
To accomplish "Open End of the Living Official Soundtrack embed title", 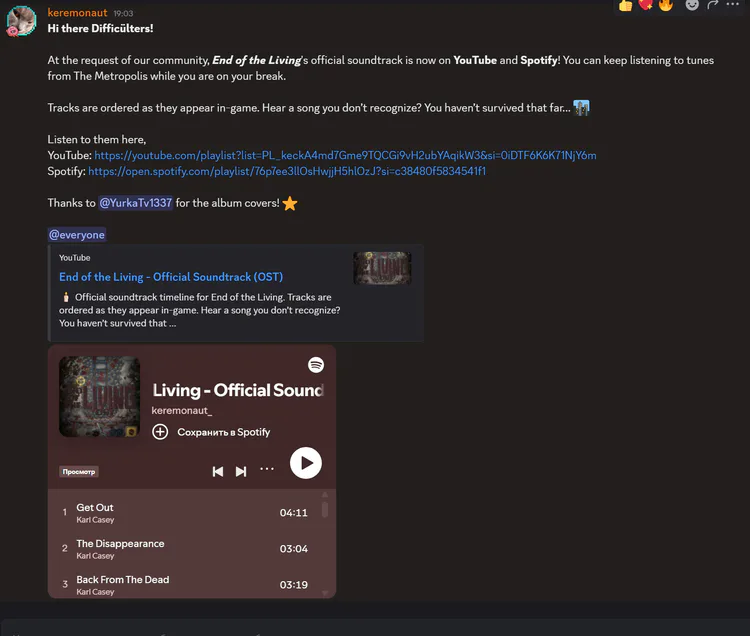I will (x=171, y=277).
